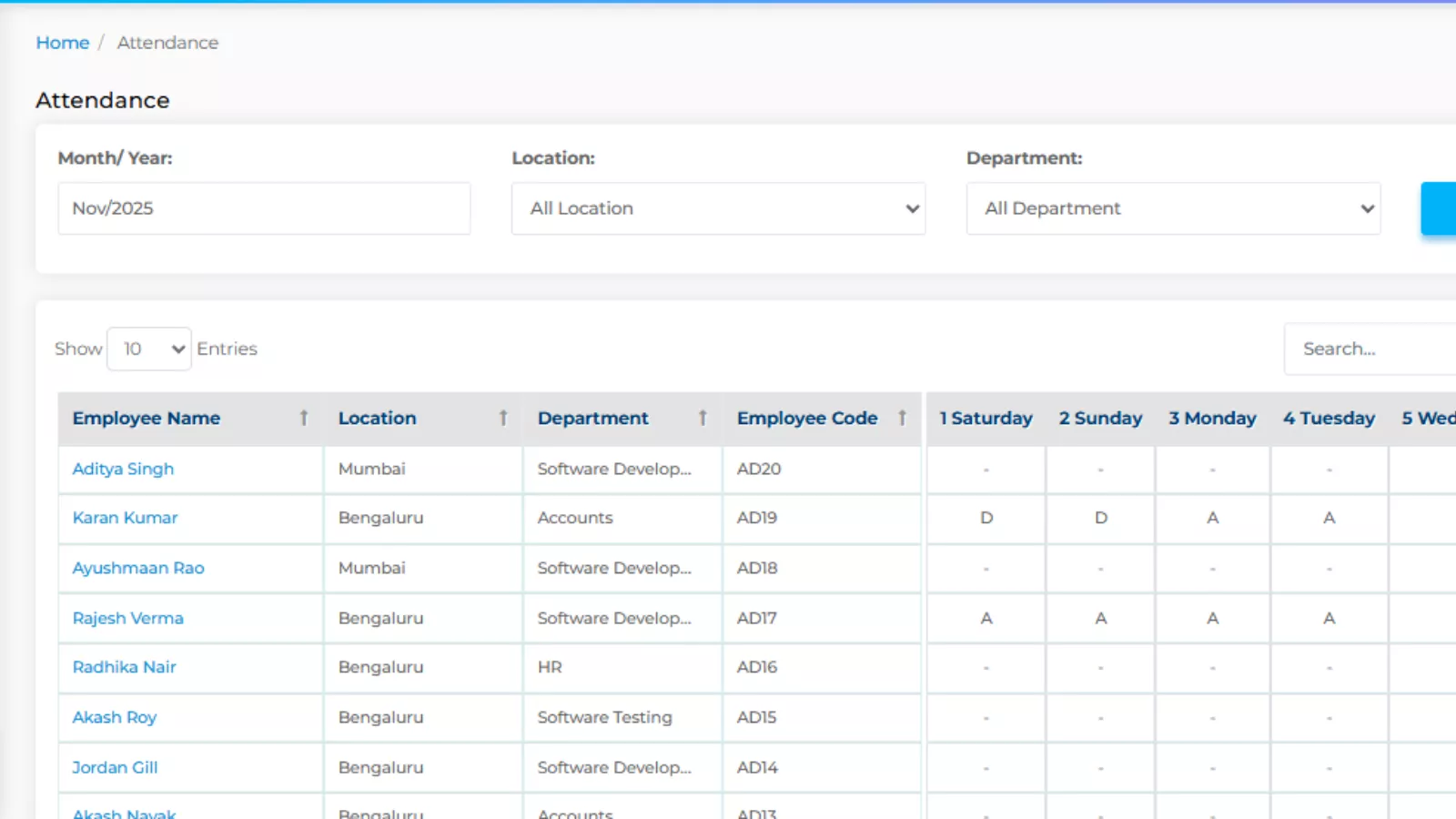Sort by Employee Name arrow icon
The image size is (1456, 819).
click(304, 418)
